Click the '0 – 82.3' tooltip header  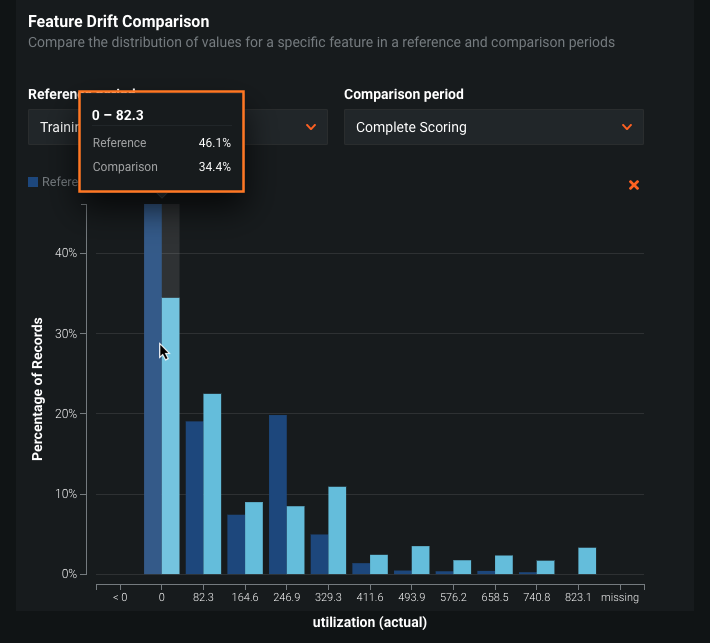tap(118, 115)
